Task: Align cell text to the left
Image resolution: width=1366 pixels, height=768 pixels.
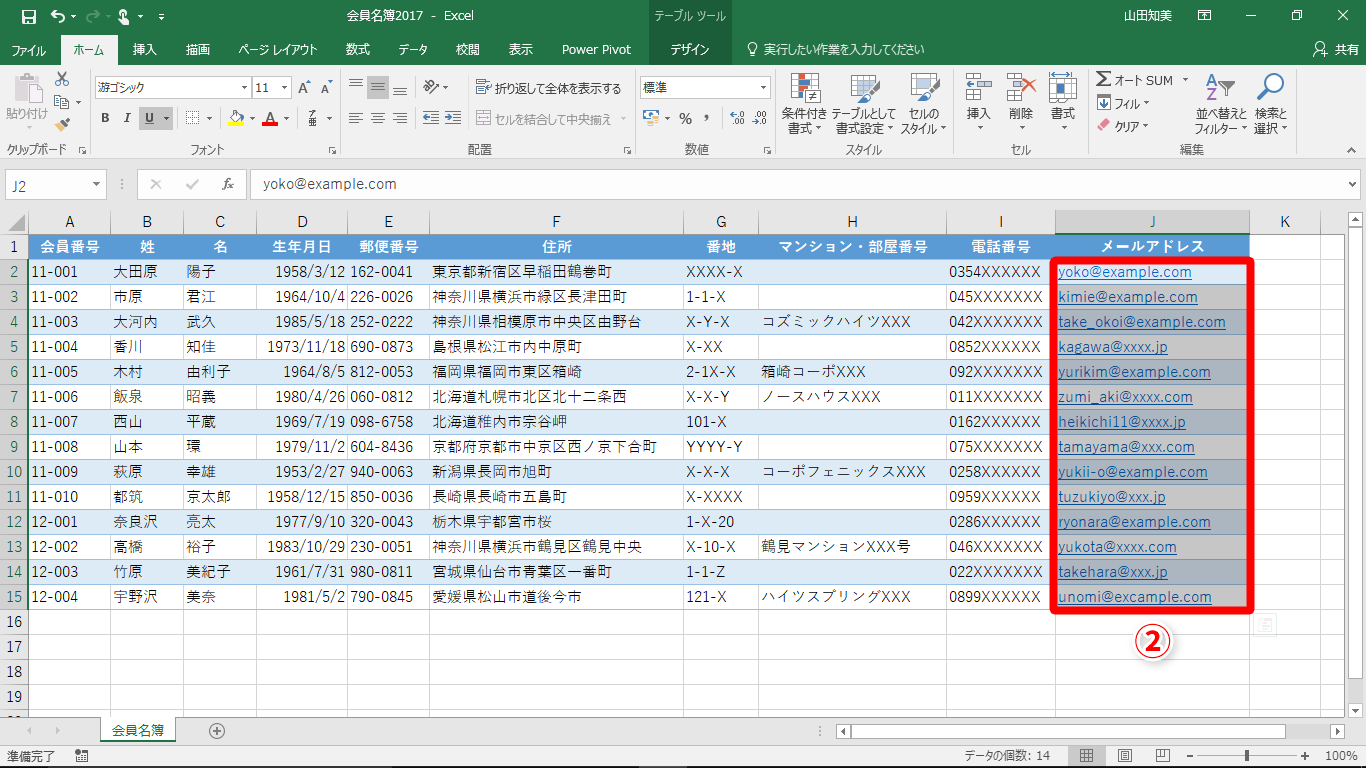Action: pyautogui.click(x=356, y=118)
